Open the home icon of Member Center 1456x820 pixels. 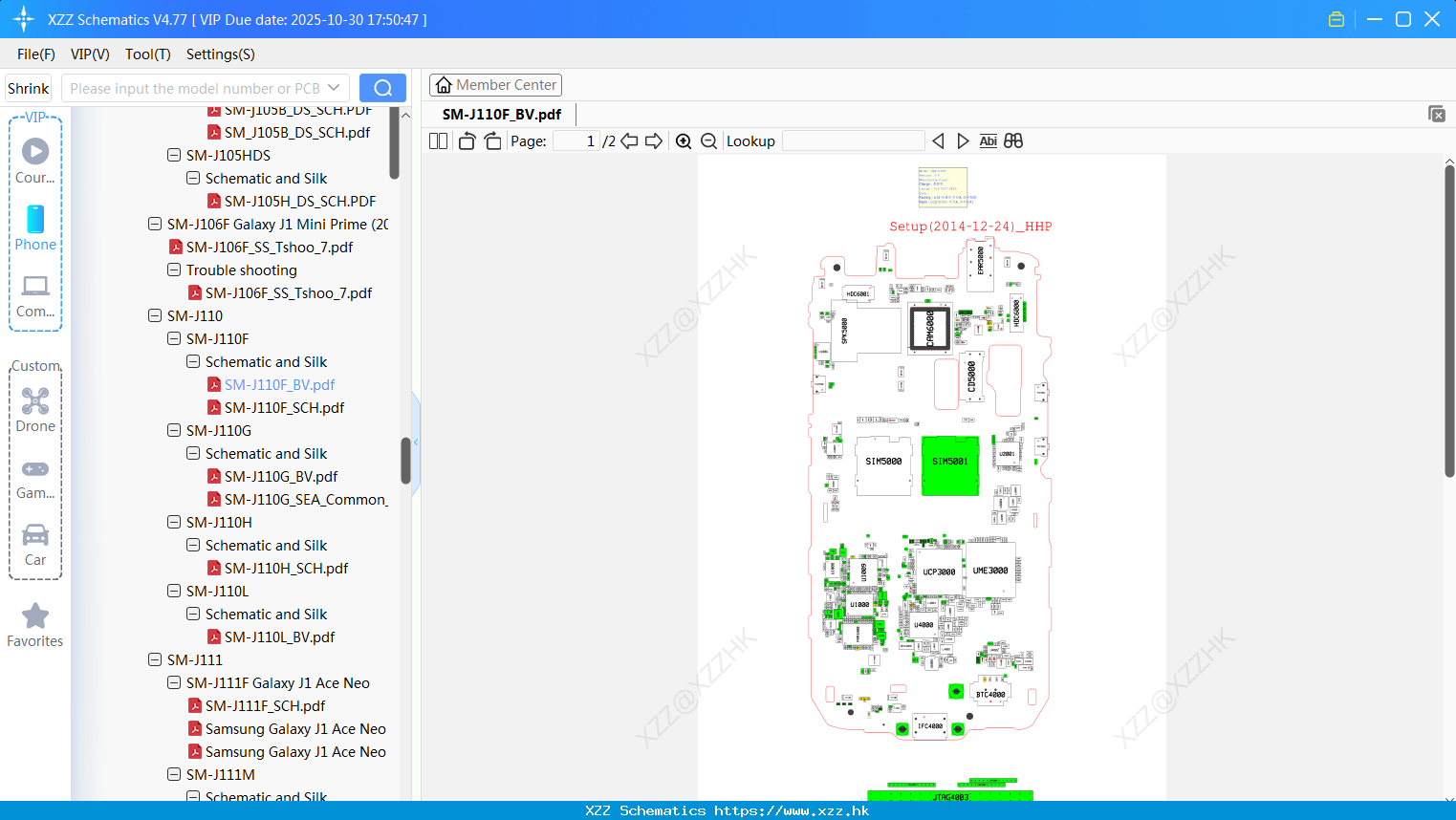444,85
